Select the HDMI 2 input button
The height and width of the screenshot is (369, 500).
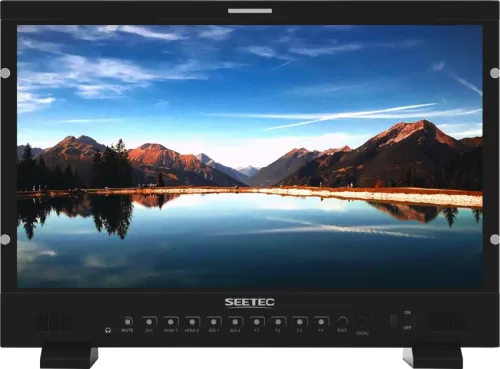click(192, 322)
